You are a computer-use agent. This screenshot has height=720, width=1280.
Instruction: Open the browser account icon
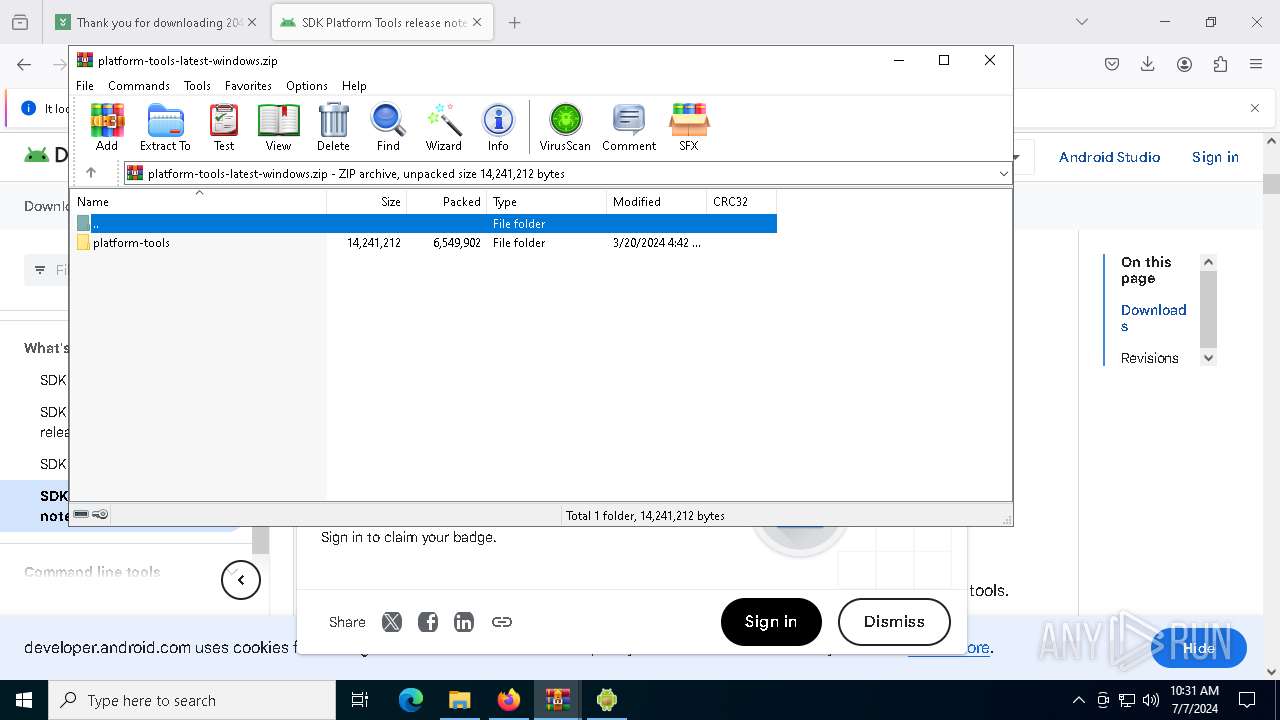point(1184,64)
